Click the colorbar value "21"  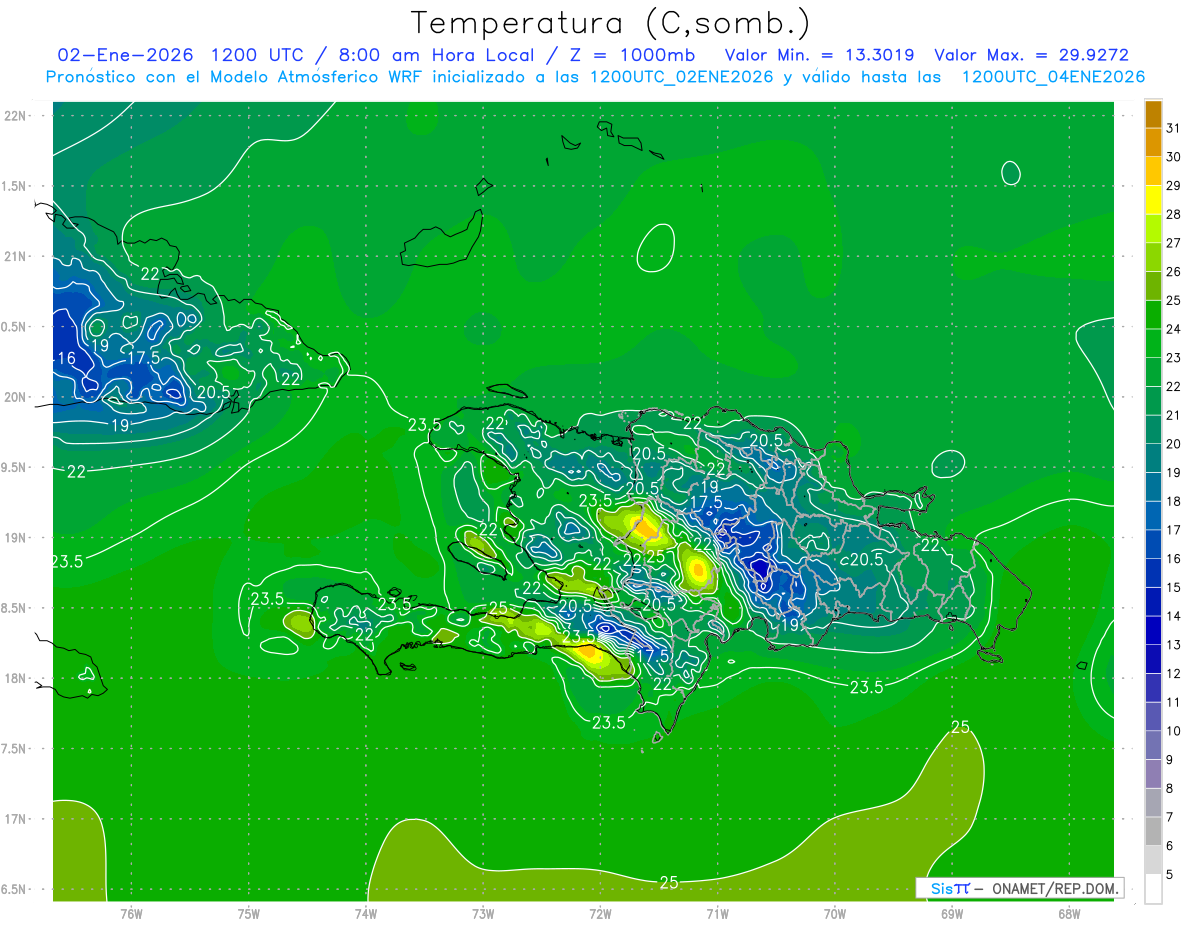point(1173,415)
